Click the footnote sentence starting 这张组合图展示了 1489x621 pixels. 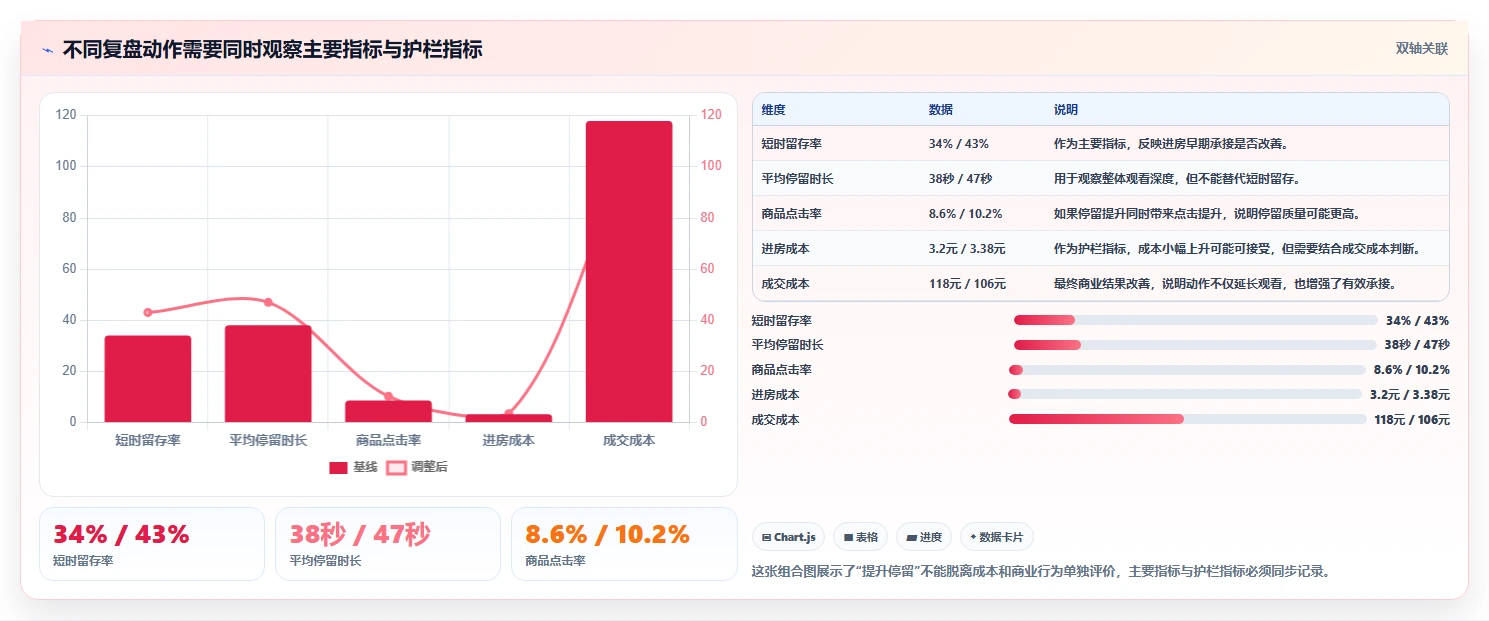pos(1041,571)
